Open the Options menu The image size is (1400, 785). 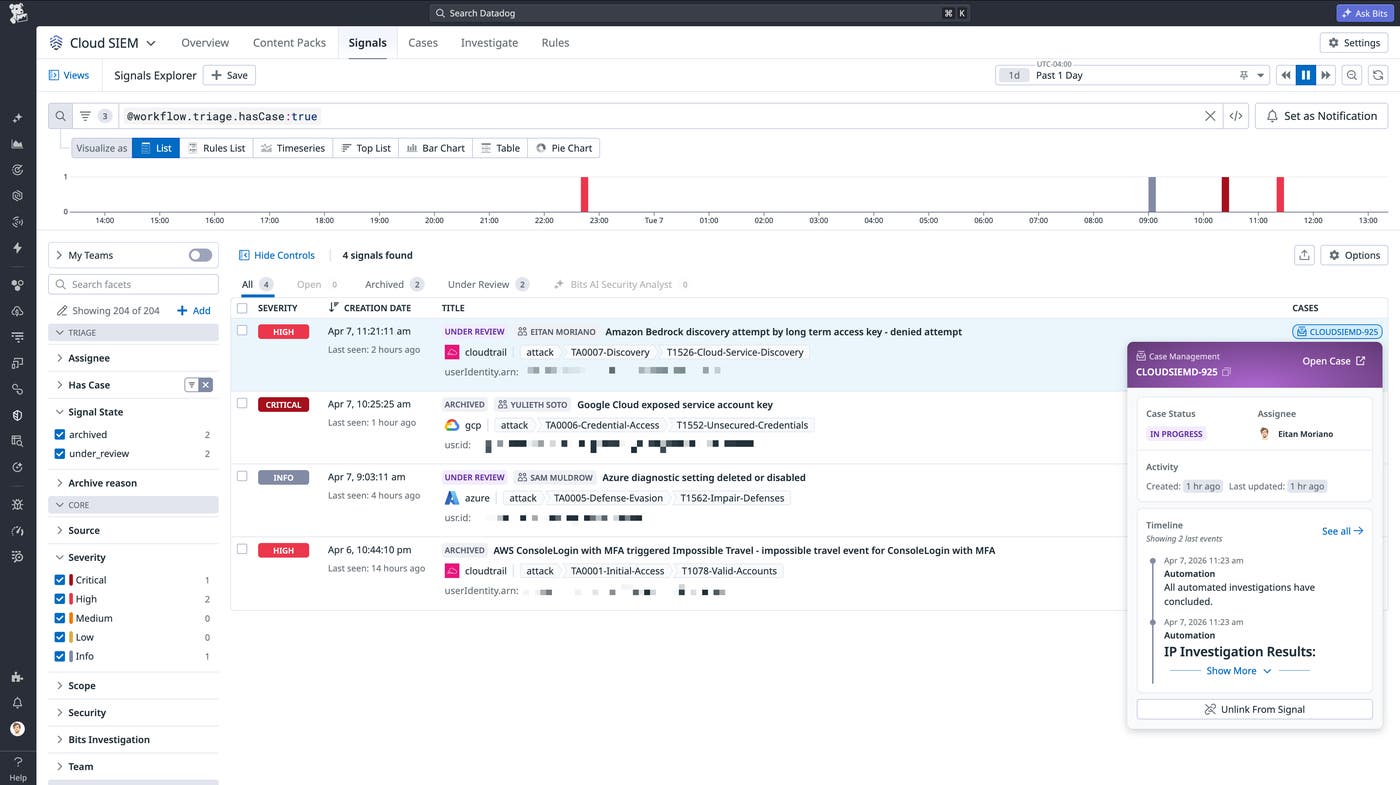point(1354,255)
